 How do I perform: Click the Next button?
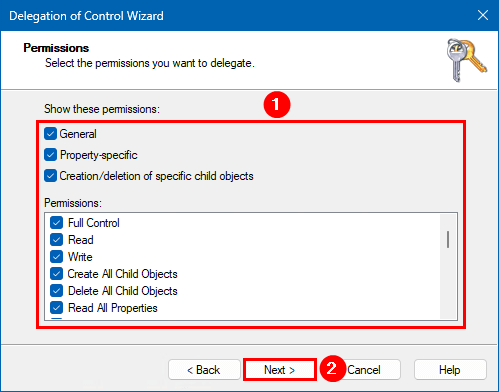[279, 370]
